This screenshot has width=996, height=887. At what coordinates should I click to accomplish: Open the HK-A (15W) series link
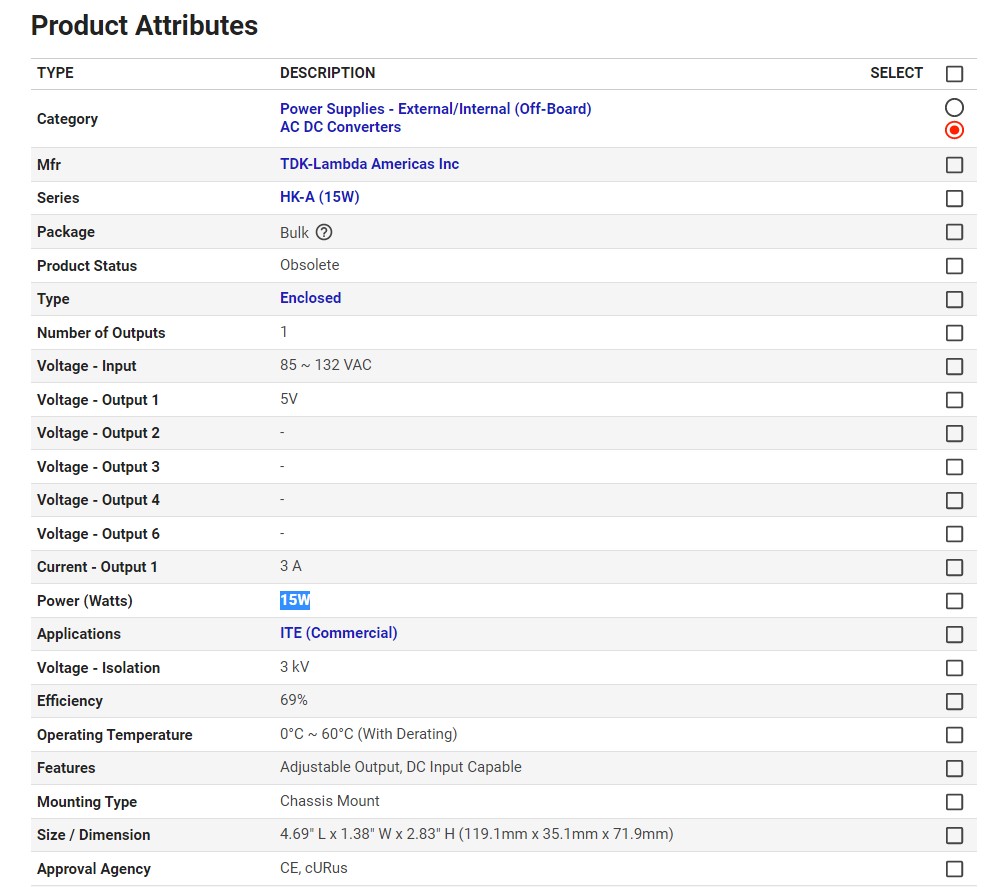pos(319,197)
